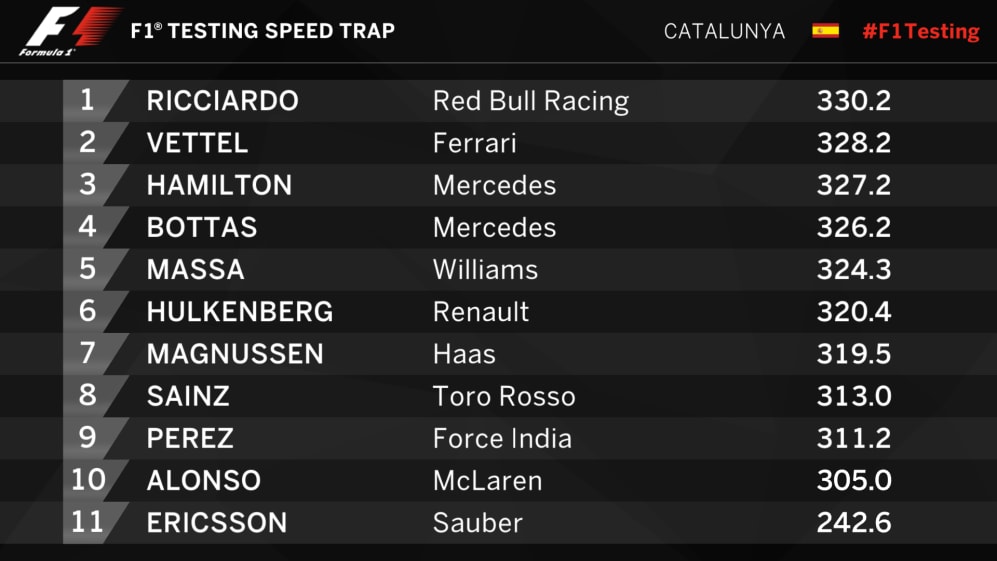Click the Formula 1 logo

click(68, 31)
